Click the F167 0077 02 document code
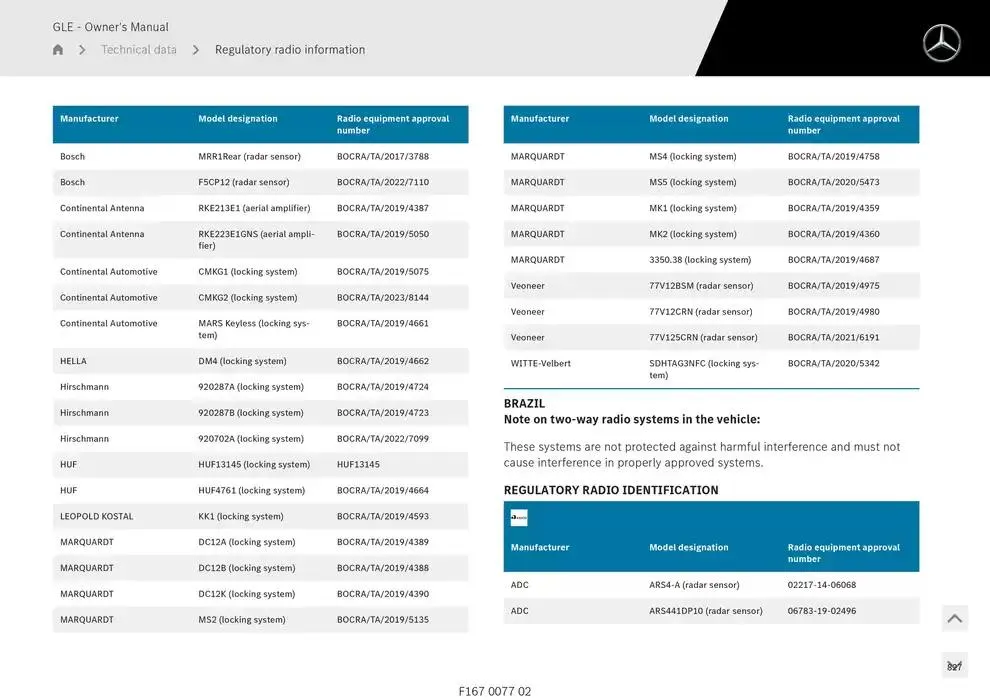 (495, 691)
